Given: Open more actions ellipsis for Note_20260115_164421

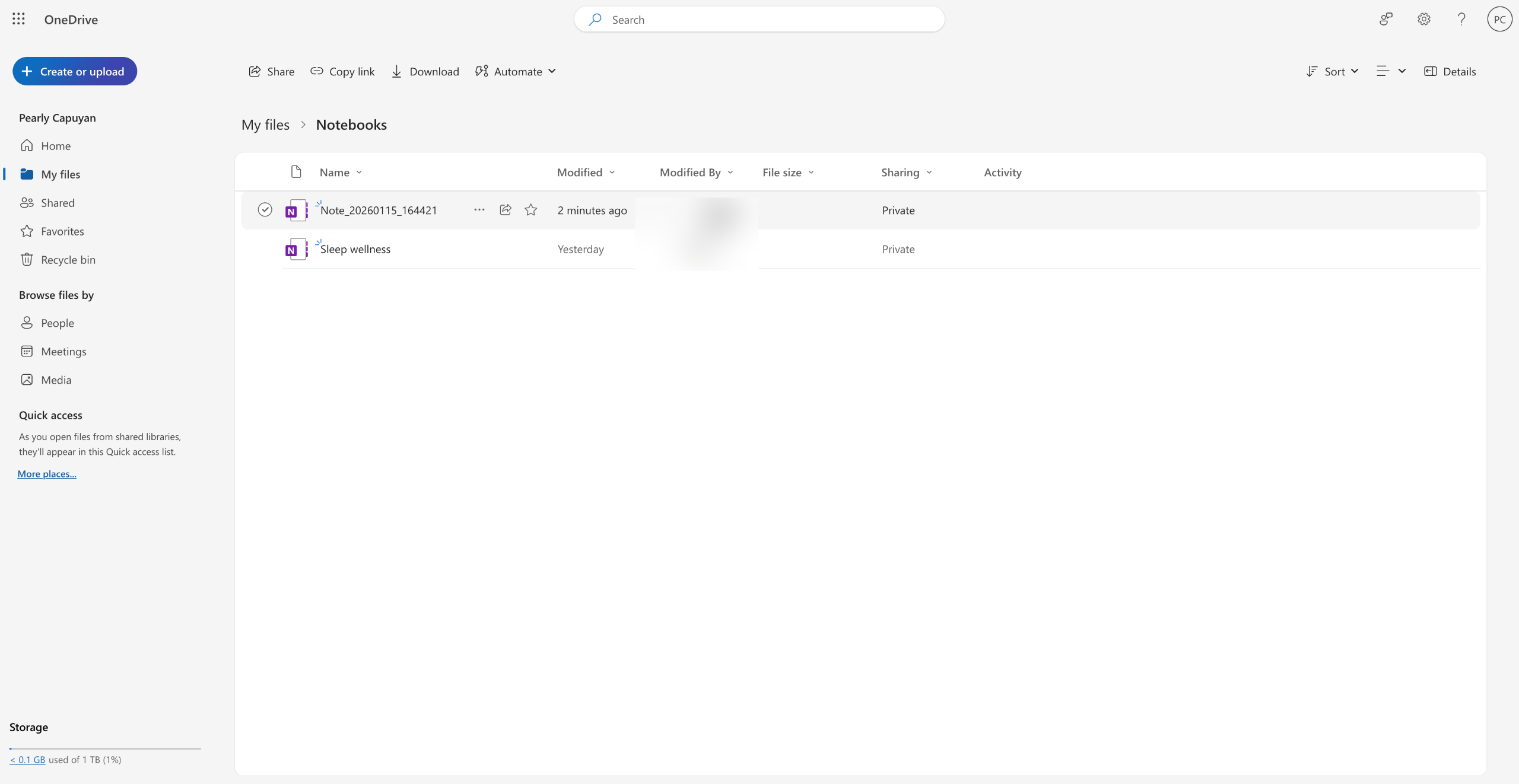Looking at the screenshot, I should coord(479,210).
